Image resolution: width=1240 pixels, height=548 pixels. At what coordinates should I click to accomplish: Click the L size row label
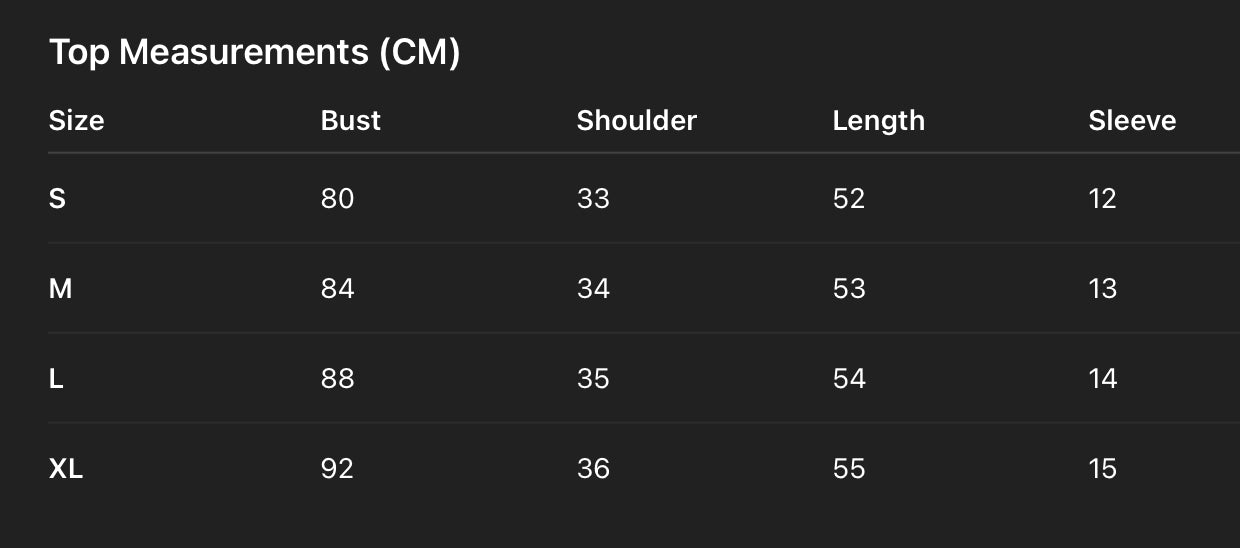[56, 379]
